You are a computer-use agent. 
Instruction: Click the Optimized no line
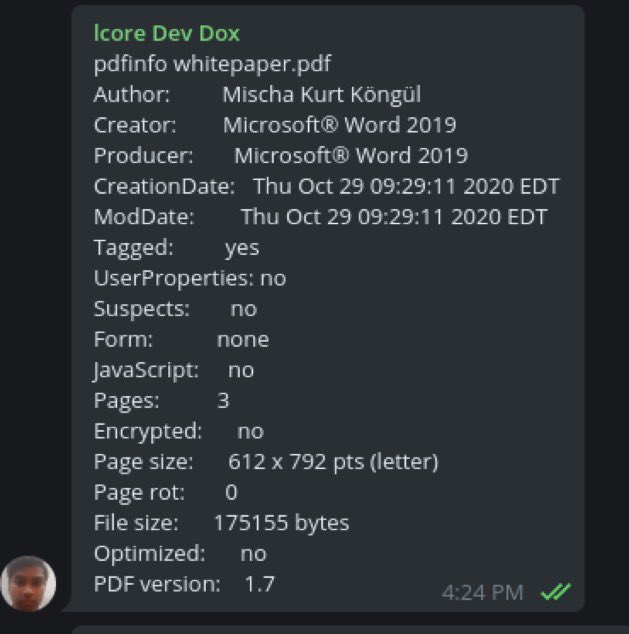point(180,554)
